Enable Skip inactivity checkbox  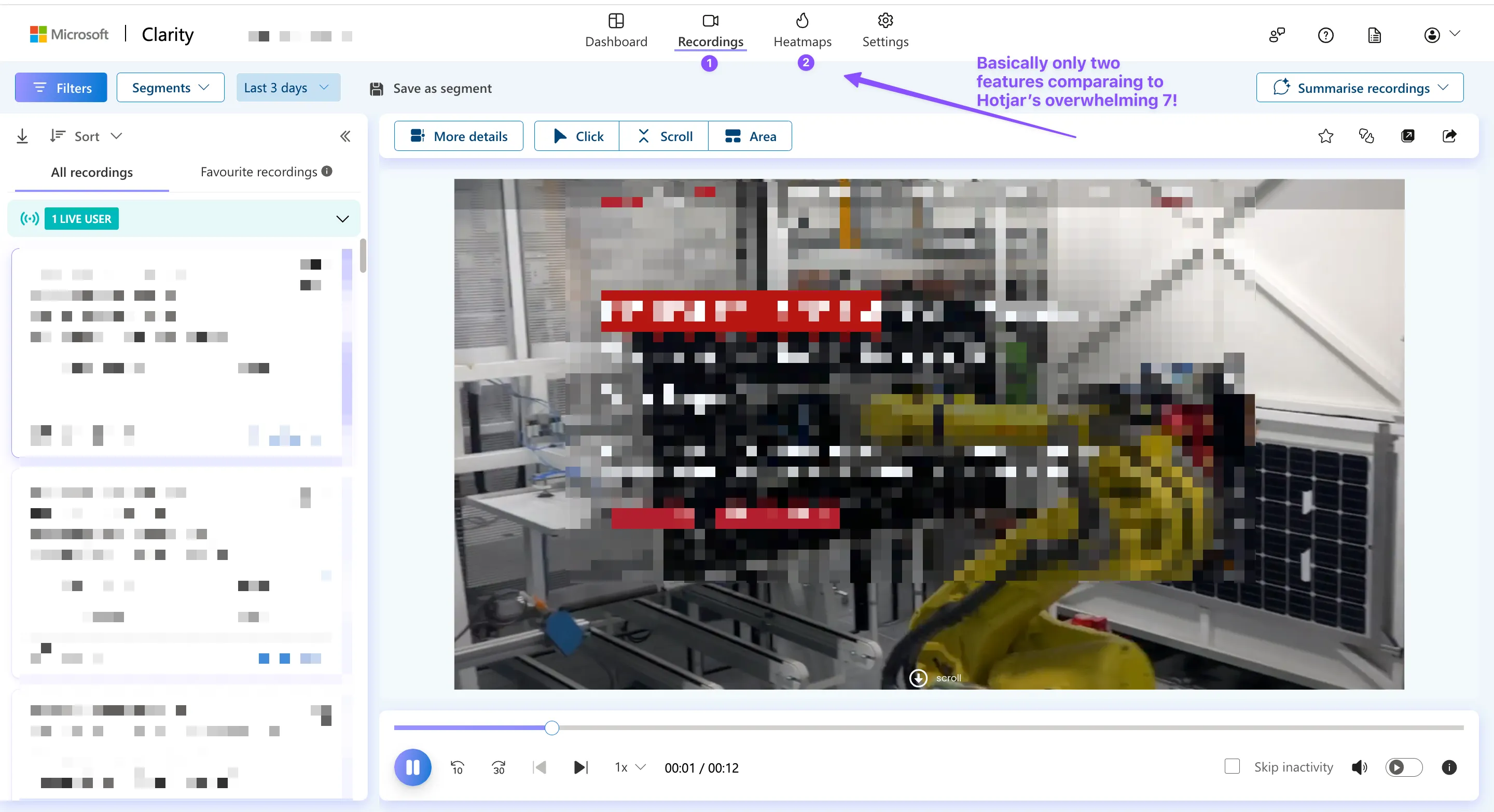pyautogui.click(x=1232, y=766)
